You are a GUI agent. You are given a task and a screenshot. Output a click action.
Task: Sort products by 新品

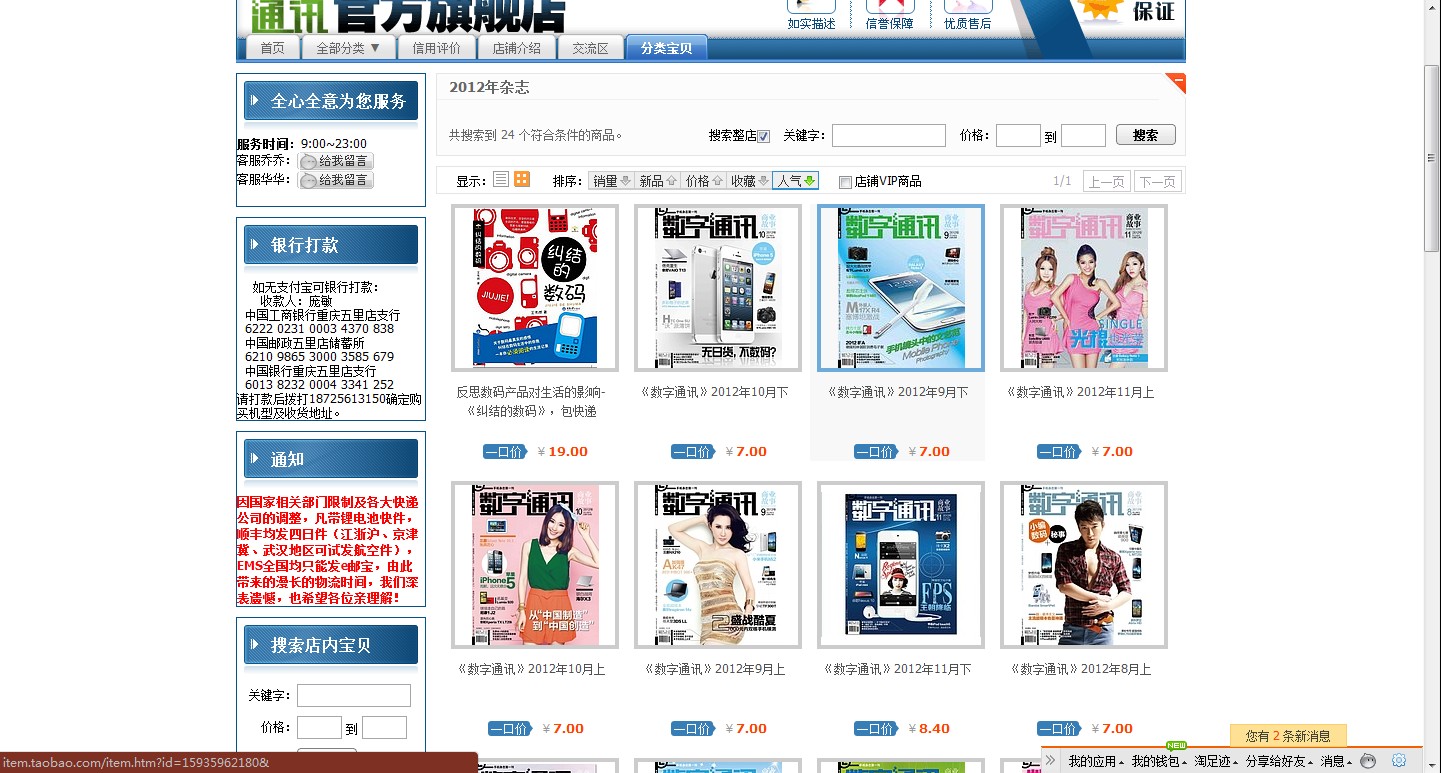pos(657,181)
